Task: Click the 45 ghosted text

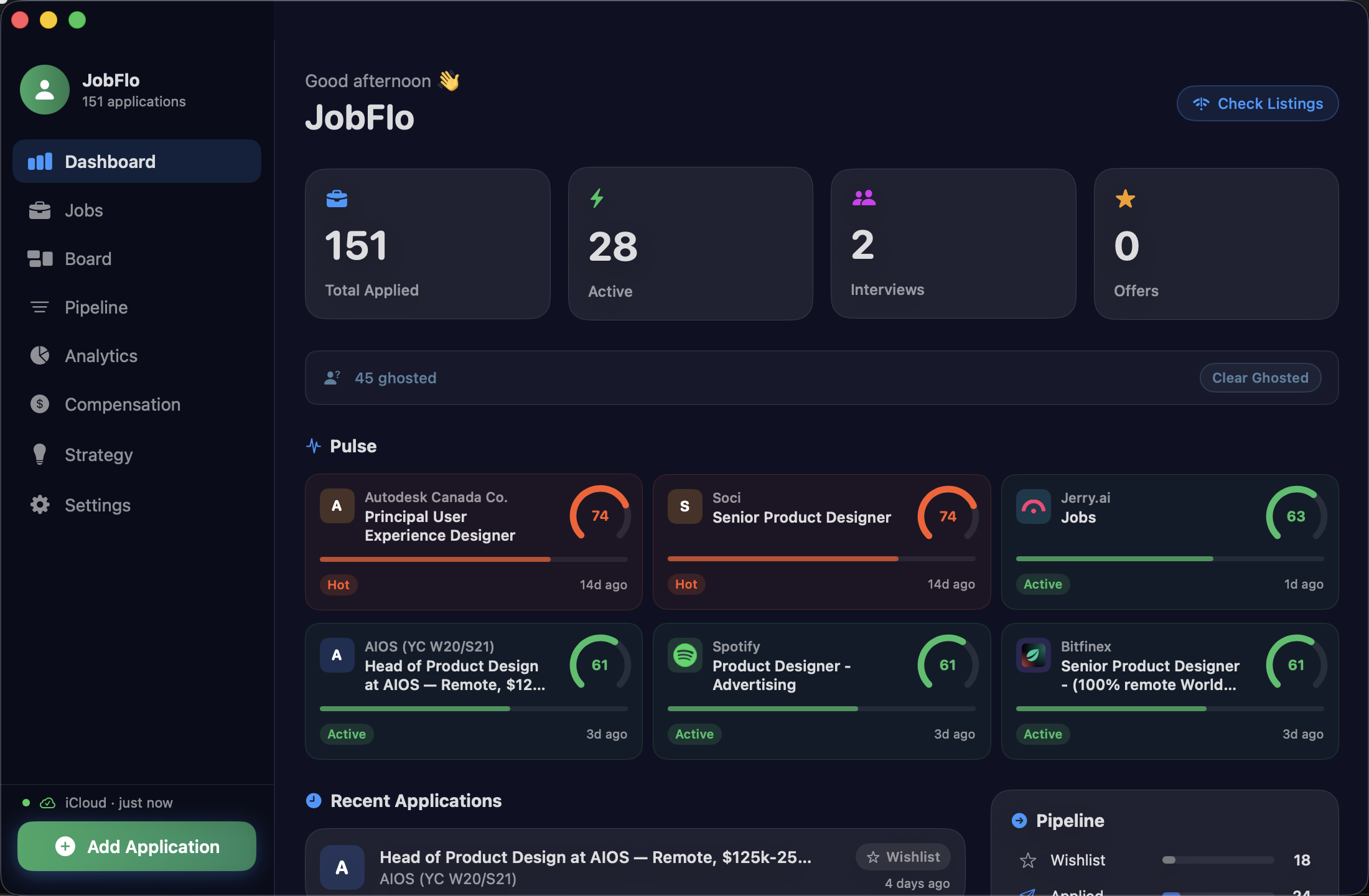Action: click(x=396, y=378)
